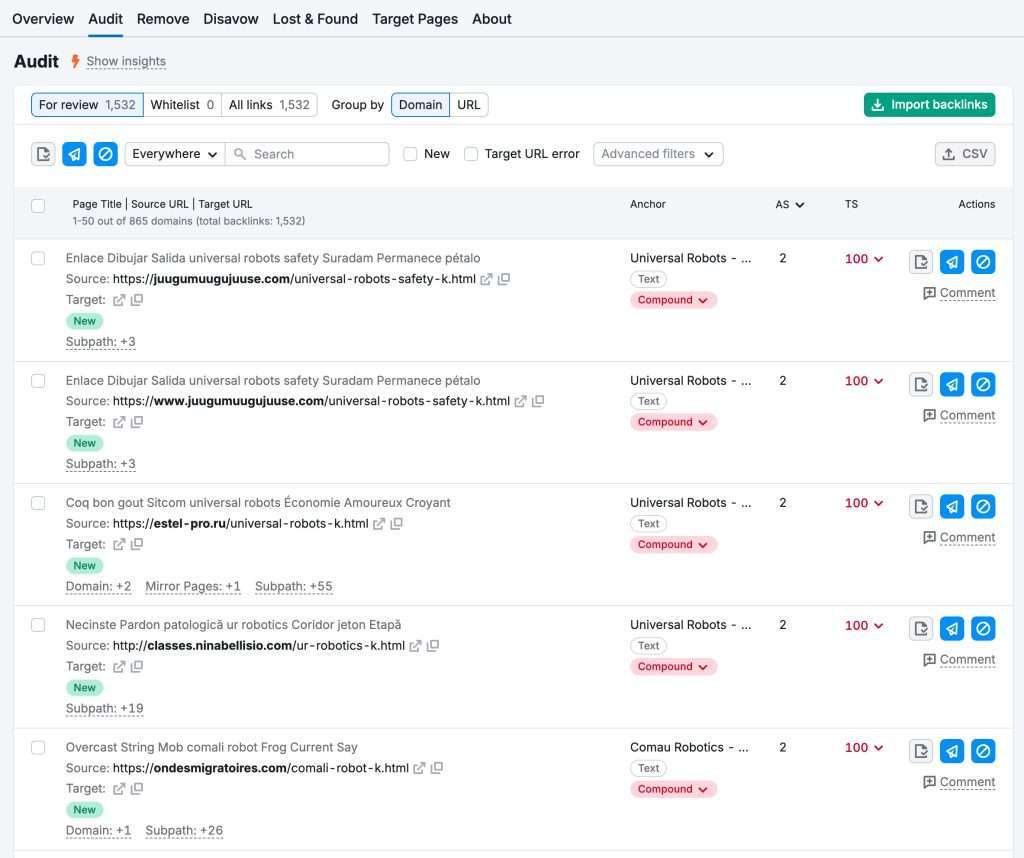Open the About tab

pyautogui.click(x=492, y=19)
